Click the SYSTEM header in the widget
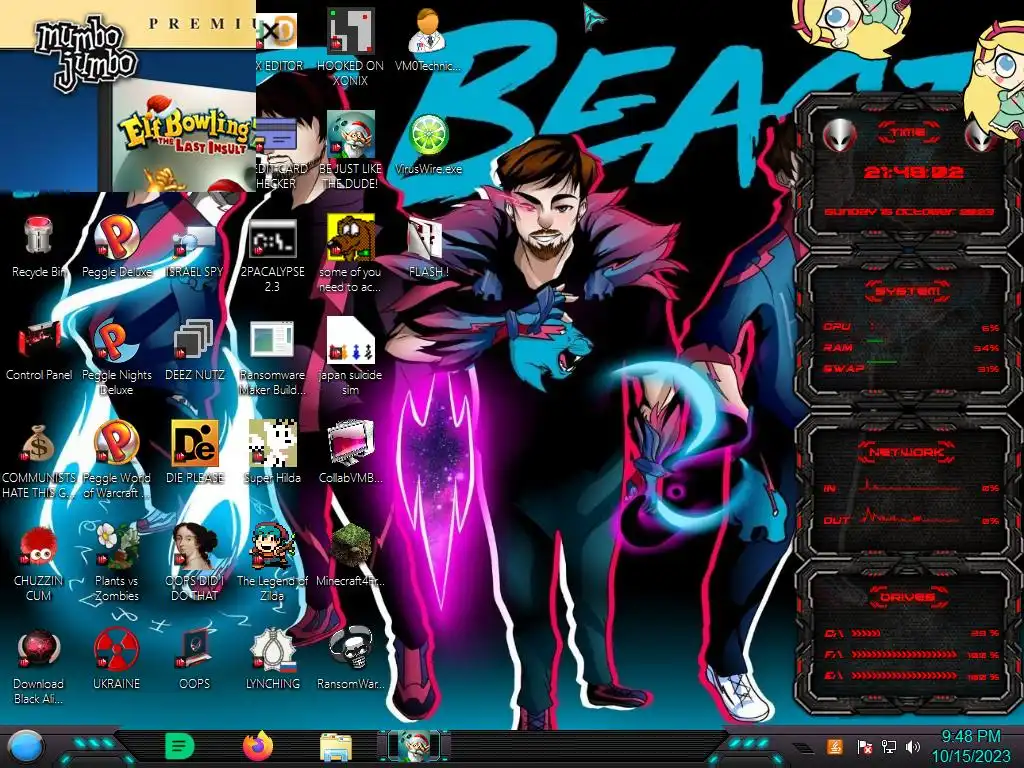The height and width of the screenshot is (768, 1024). tap(908, 291)
